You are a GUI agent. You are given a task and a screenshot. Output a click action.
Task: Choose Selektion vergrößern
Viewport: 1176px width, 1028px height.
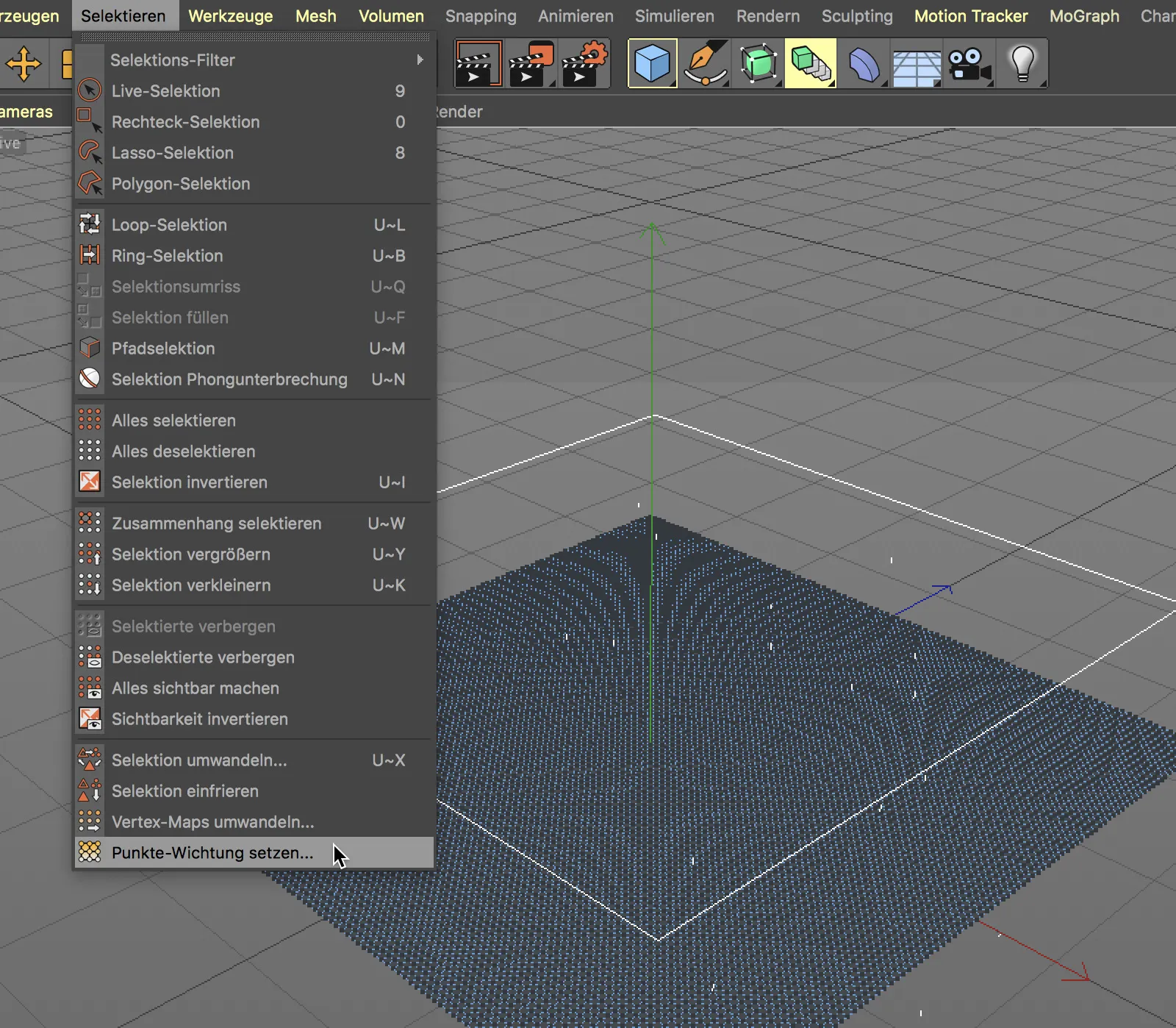[x=254, y=554]
